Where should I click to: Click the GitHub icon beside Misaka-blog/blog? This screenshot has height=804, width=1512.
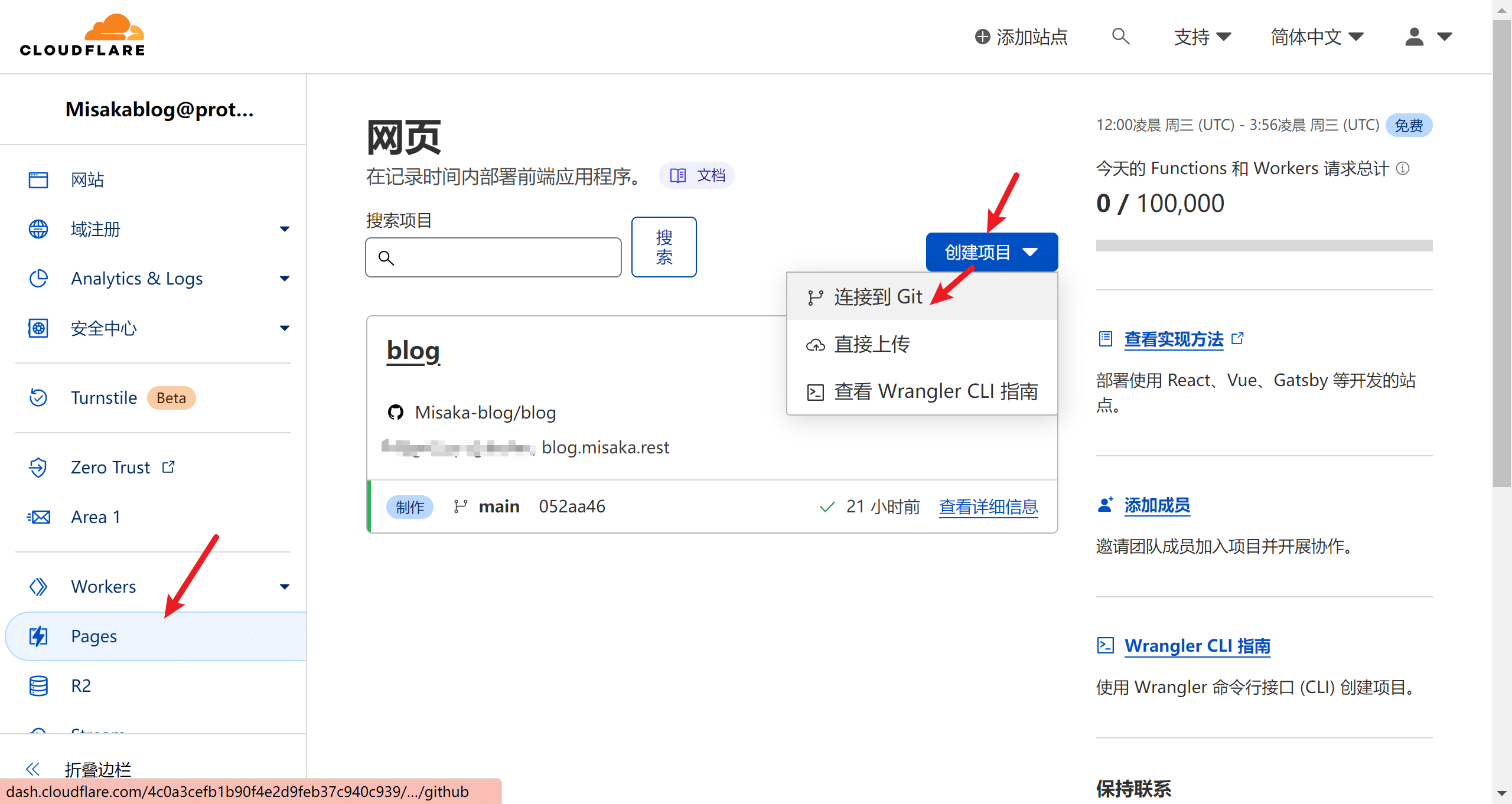[395, 412]
